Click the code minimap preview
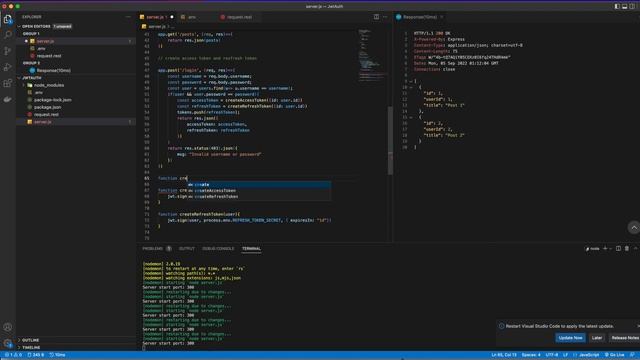The image size is (640, 360). 371,55
